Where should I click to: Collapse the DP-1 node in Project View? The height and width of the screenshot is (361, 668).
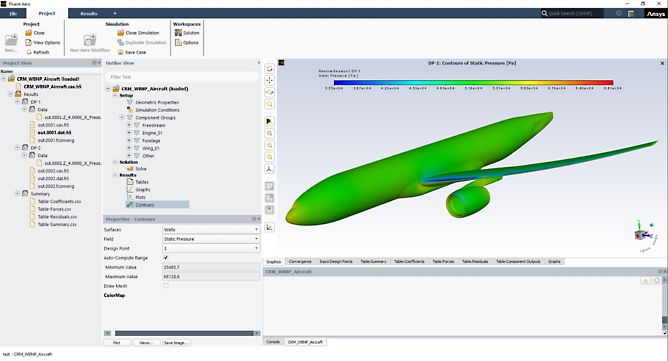(x=17, y=102)
